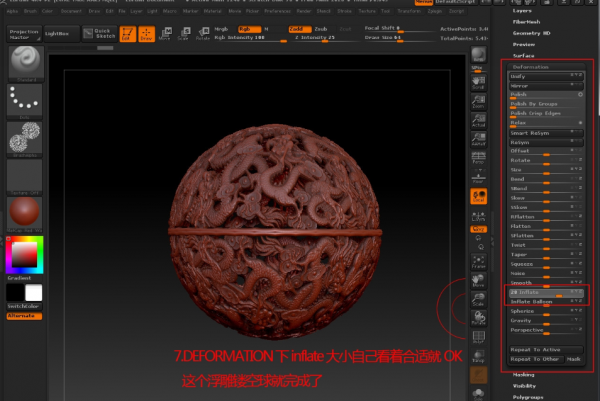Click the Rgb Intensity slider
600x401 pixels.
coord(250,38)
